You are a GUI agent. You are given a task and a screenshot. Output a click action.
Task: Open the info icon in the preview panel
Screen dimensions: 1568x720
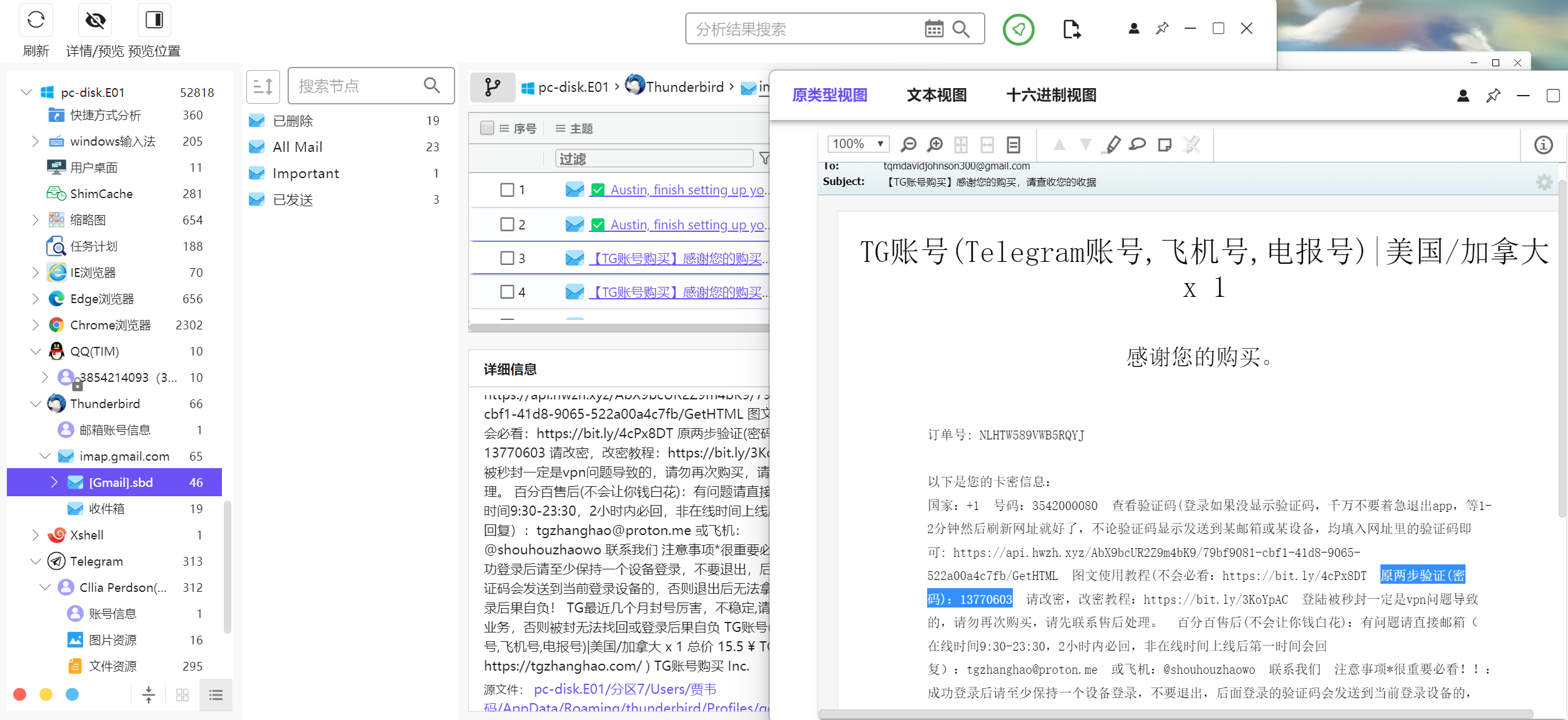coord(1544,145)
